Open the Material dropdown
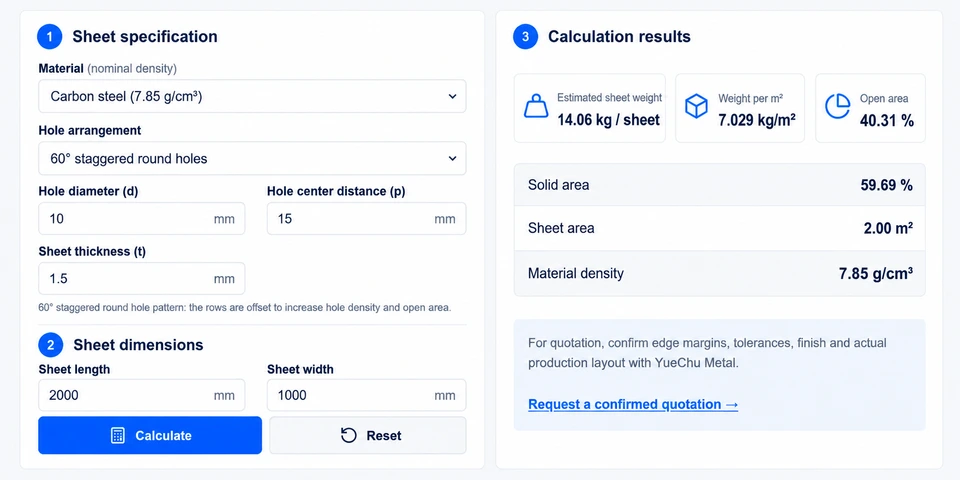The width and height of the screenshot is (960, 480). pyautogui.click(x=252, y=96)
